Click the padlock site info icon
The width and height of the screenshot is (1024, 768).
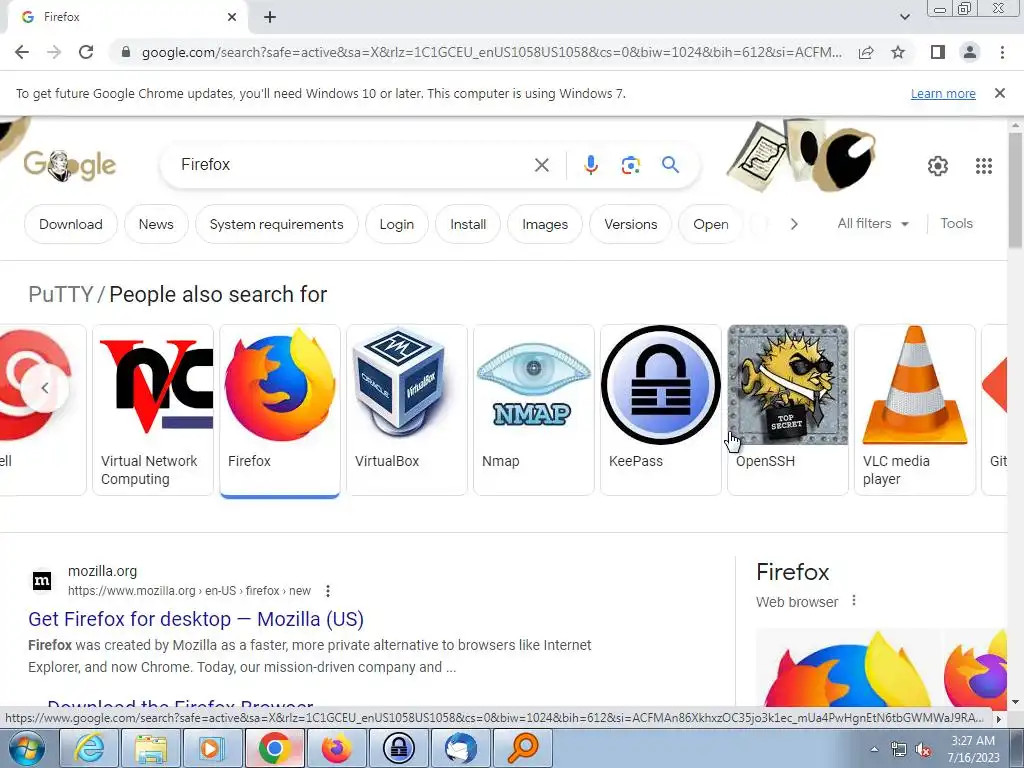pos(125,52)
